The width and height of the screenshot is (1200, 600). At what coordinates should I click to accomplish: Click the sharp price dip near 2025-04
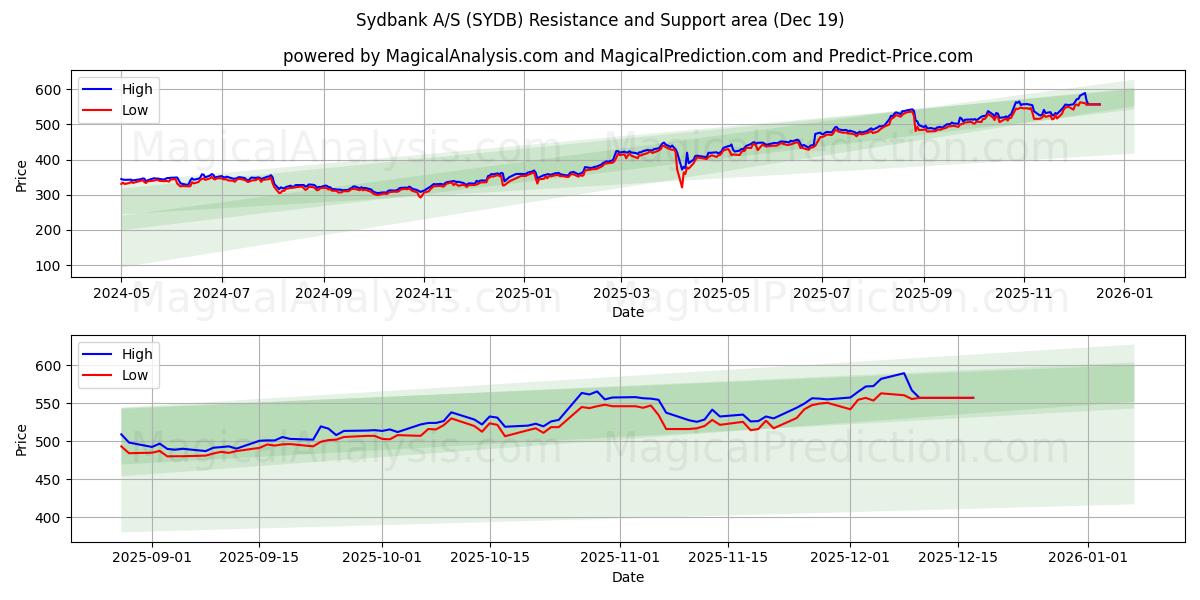[x=681, y=185]
